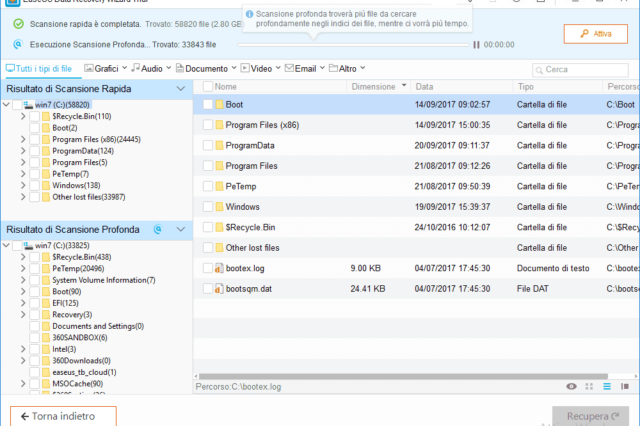This screenshot has width=640, height=426.
Task: Sort by the Dimensione column header
Action: click(x=378, y=87)
